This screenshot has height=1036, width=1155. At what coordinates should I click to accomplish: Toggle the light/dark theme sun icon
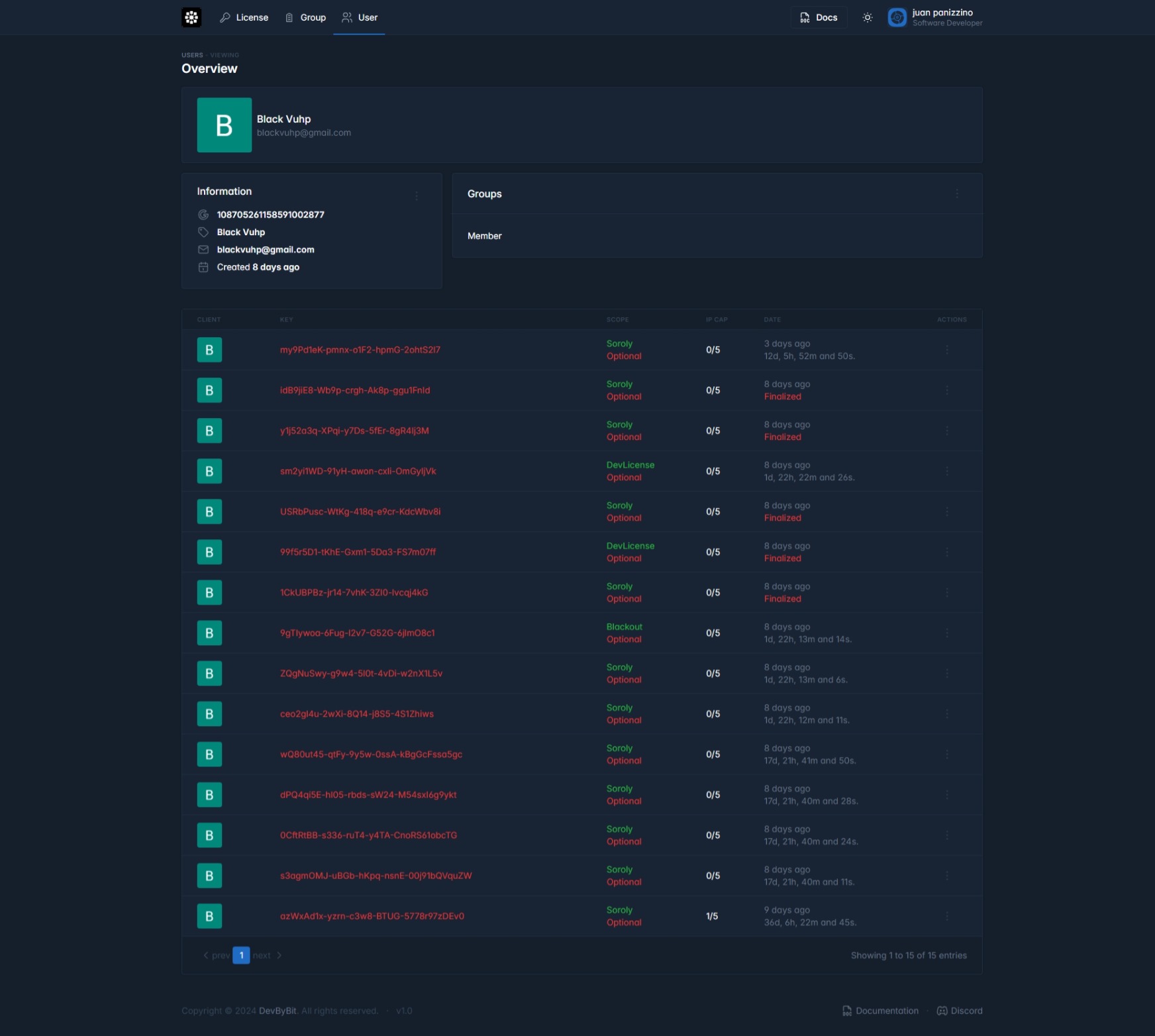(x=868, y=17)
